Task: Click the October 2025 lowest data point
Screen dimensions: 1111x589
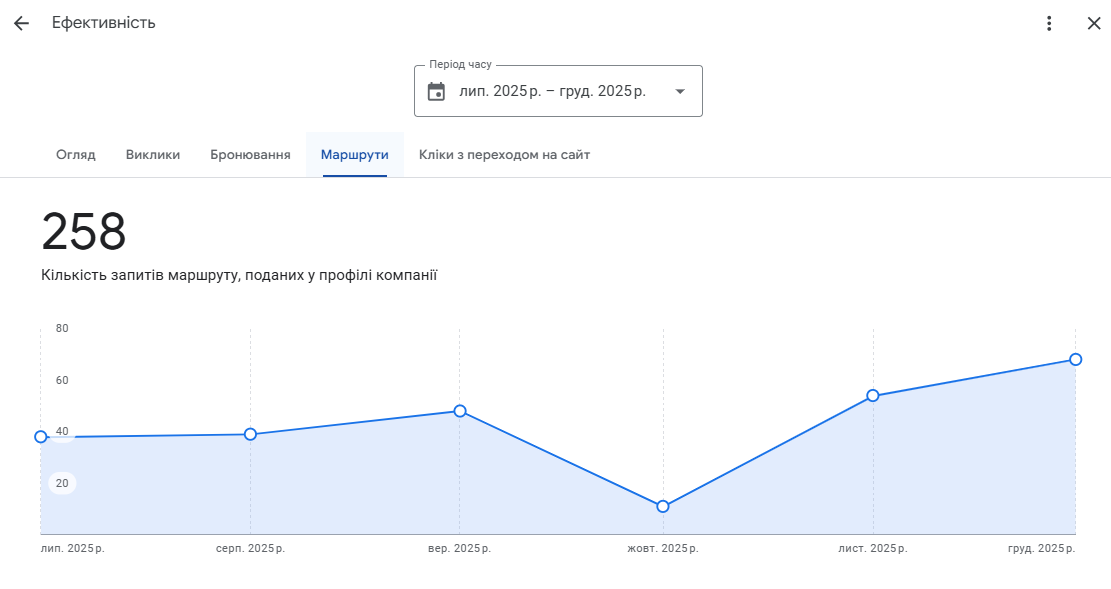Action: pyautogui.click(x=663, y=506)
